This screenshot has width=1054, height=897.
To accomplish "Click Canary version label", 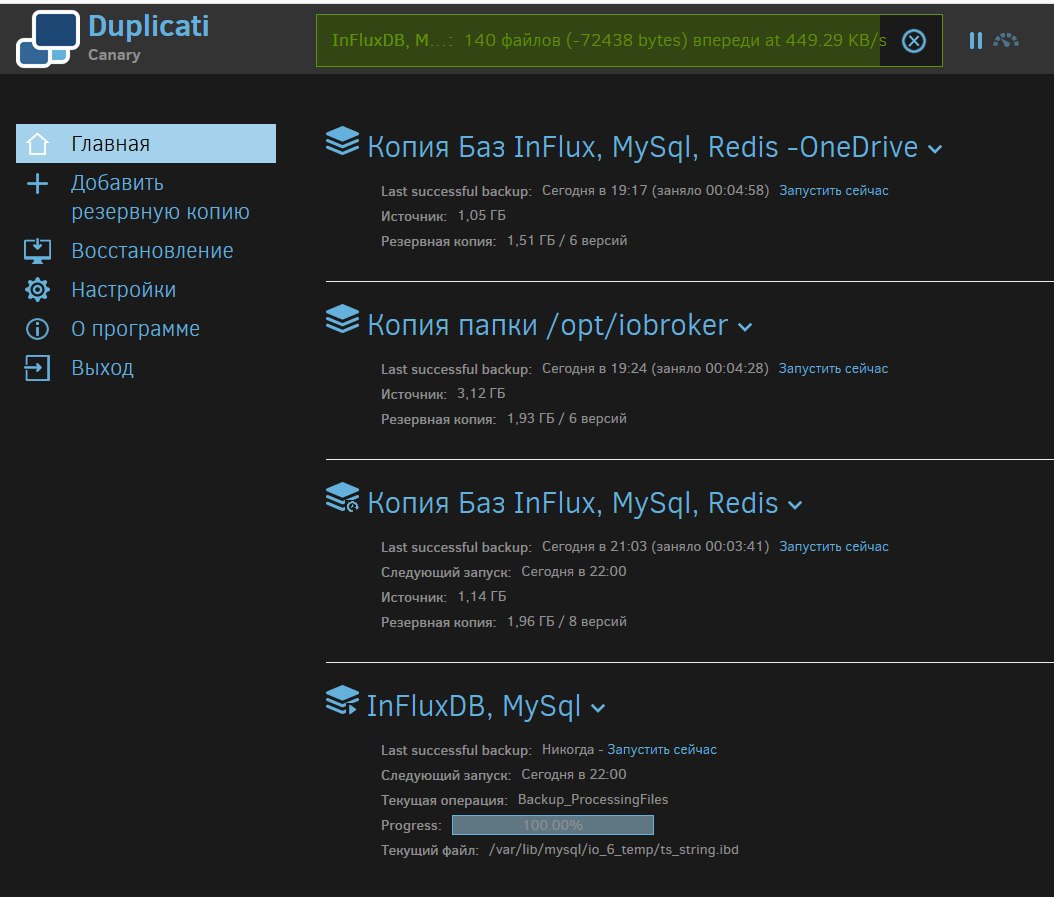I will point(114,55).
